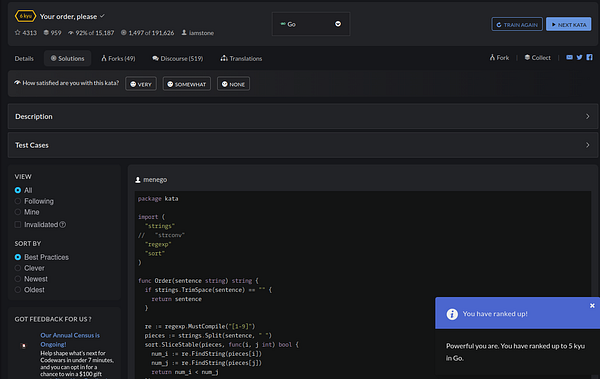Image resolution: width=600 pixels, height=379 pixels.
Task: Click the eye icon beside satisfaction question
Action: click(x=17, y=83)
